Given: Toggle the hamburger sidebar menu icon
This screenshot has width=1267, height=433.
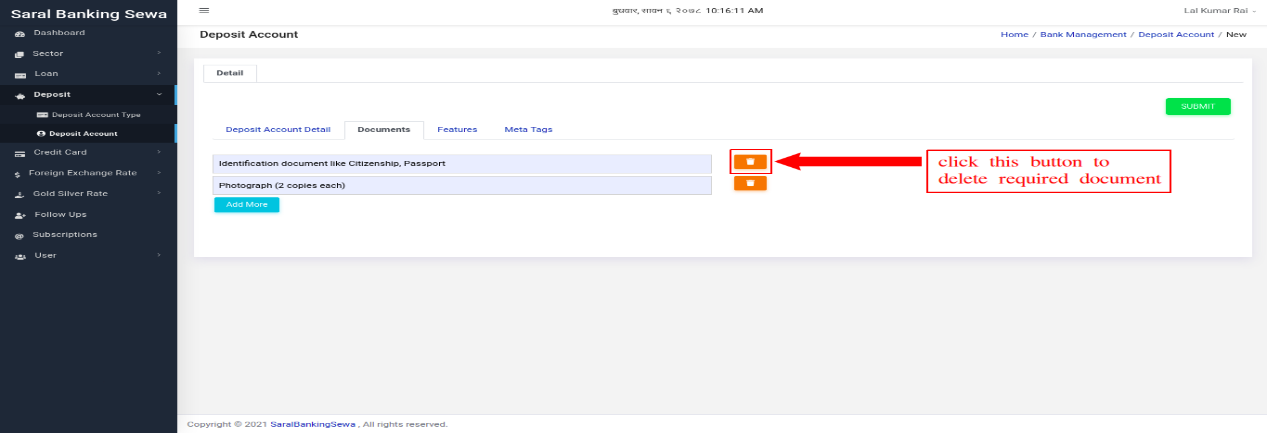Looking at the screenshot, I should pyautogui.click(x=204, y=10).
